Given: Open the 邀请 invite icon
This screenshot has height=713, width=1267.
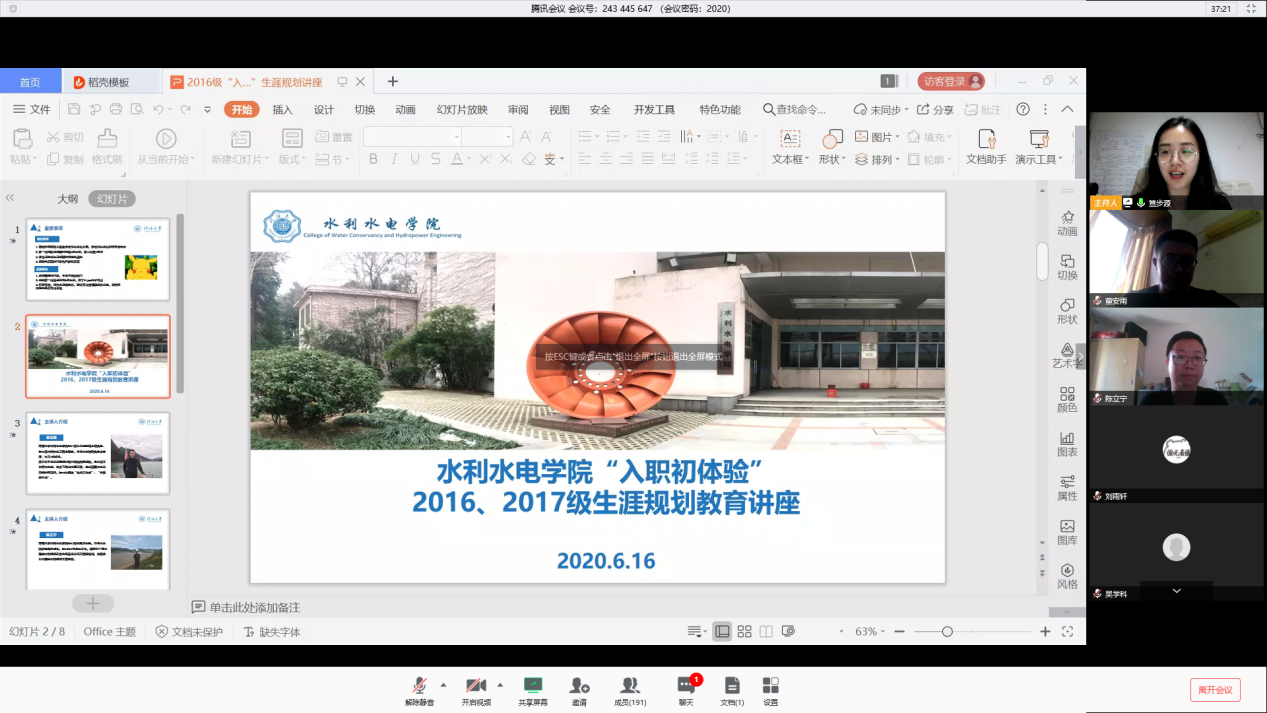Looking at the screenshot, I should click(x=579, y=686).
